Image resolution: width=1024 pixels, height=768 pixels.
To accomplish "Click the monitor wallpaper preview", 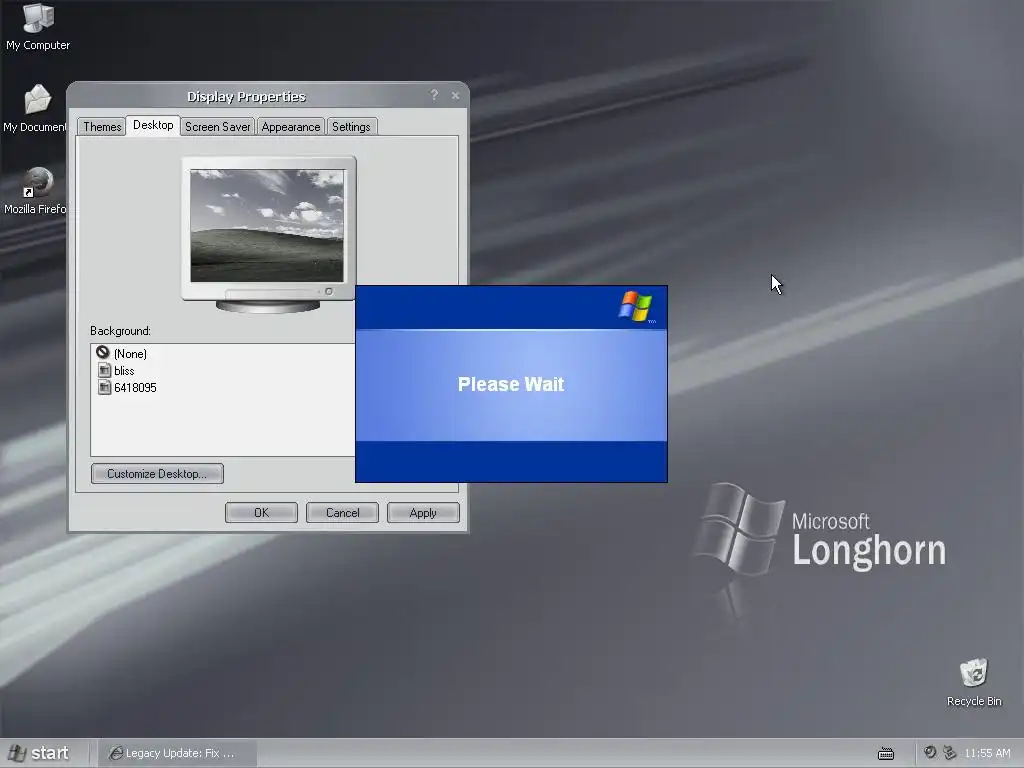I will [267, 225].
